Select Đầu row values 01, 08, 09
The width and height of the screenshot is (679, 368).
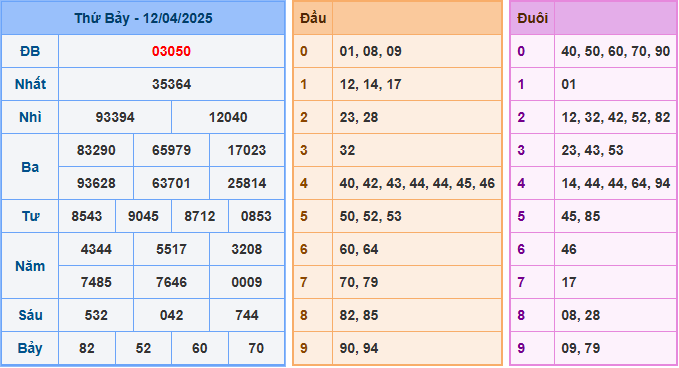pyautogui.click(x=371, y=51)
